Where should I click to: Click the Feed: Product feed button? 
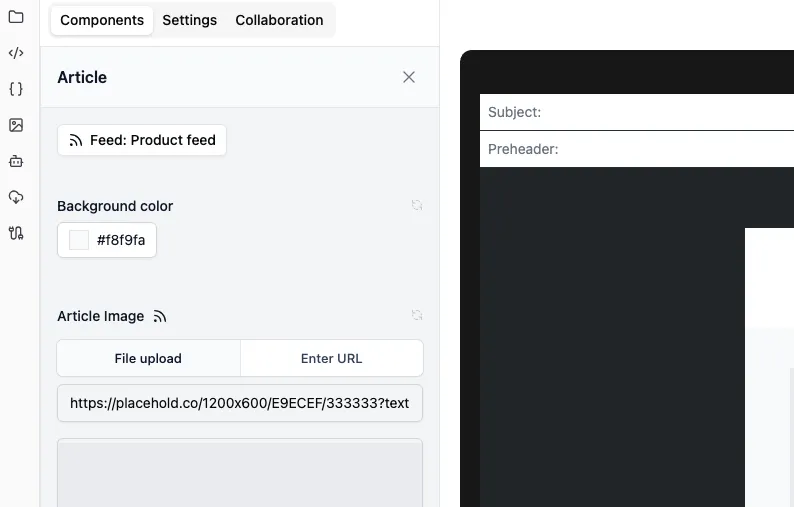pos(142,140)
